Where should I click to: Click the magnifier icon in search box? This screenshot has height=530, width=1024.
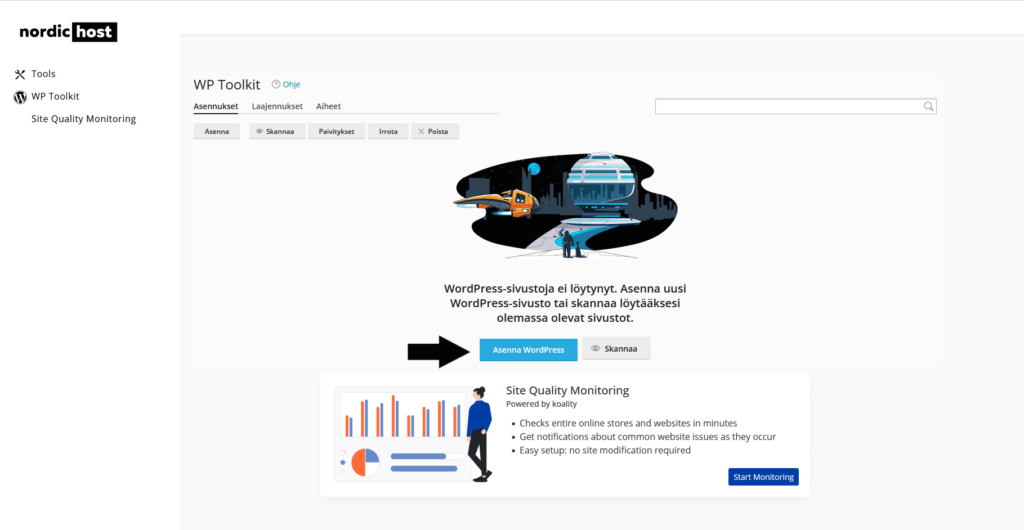coord(928,106)
